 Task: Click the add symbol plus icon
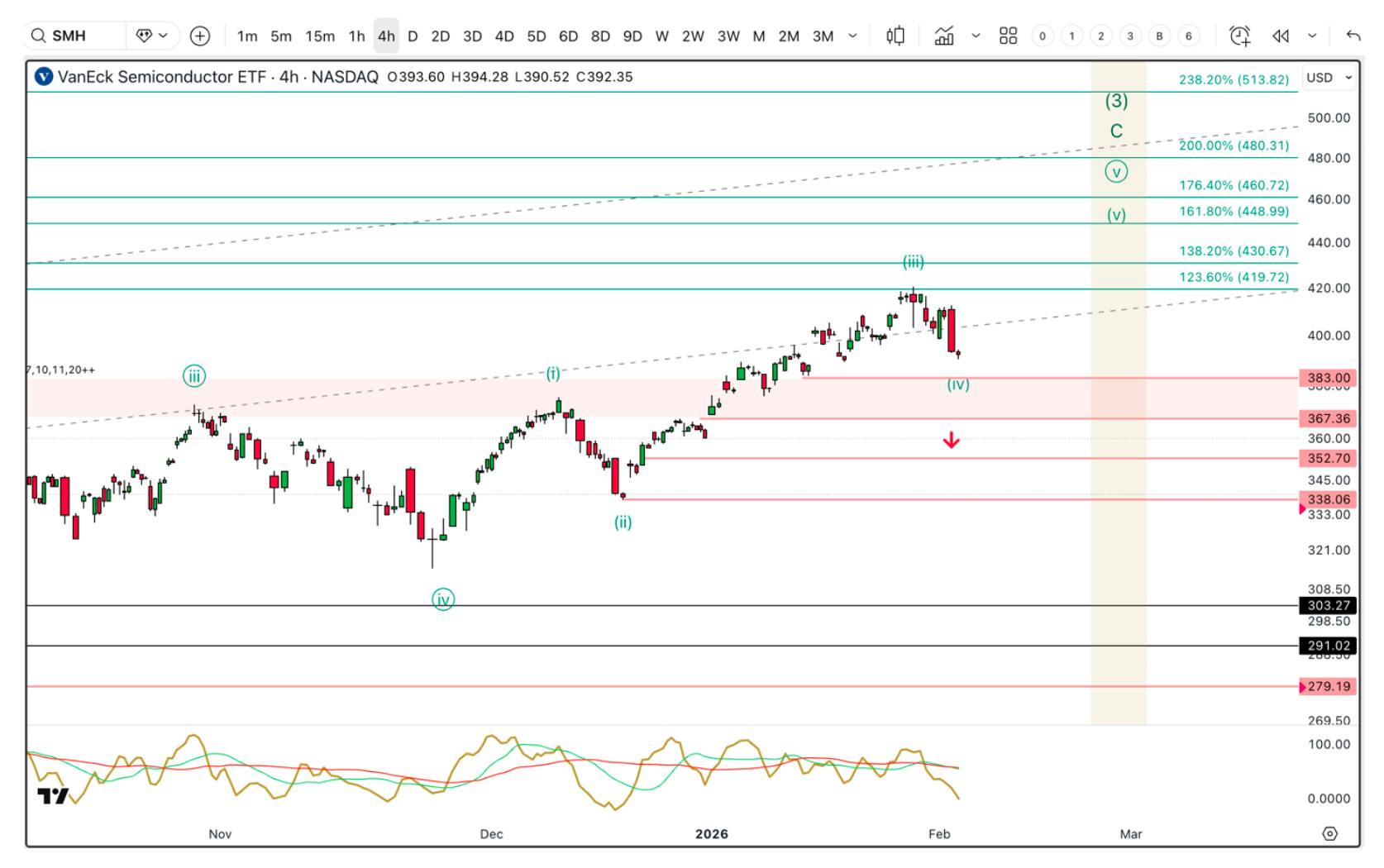click(200, 36)
